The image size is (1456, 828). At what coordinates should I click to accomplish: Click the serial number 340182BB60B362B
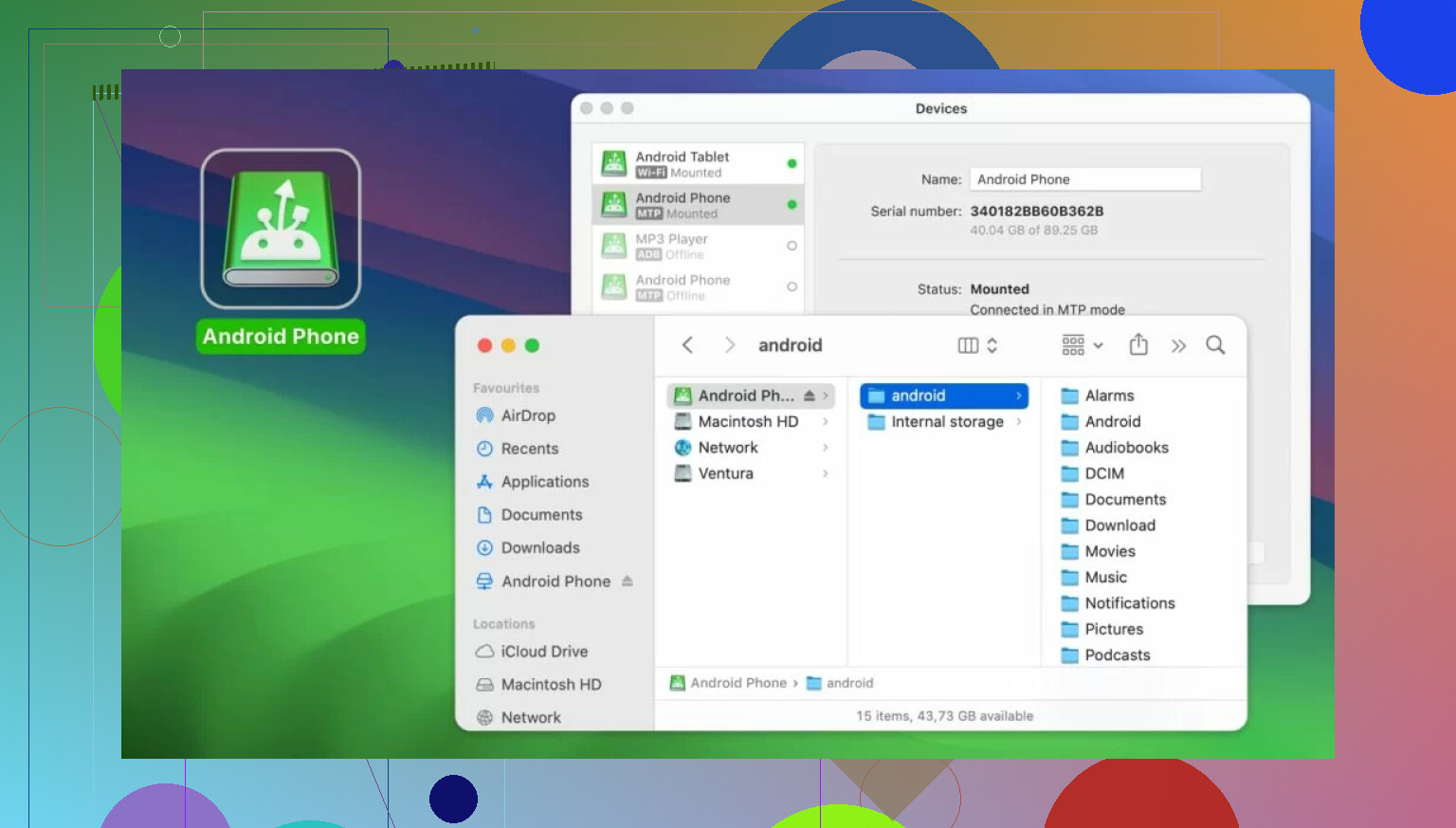1037,212
